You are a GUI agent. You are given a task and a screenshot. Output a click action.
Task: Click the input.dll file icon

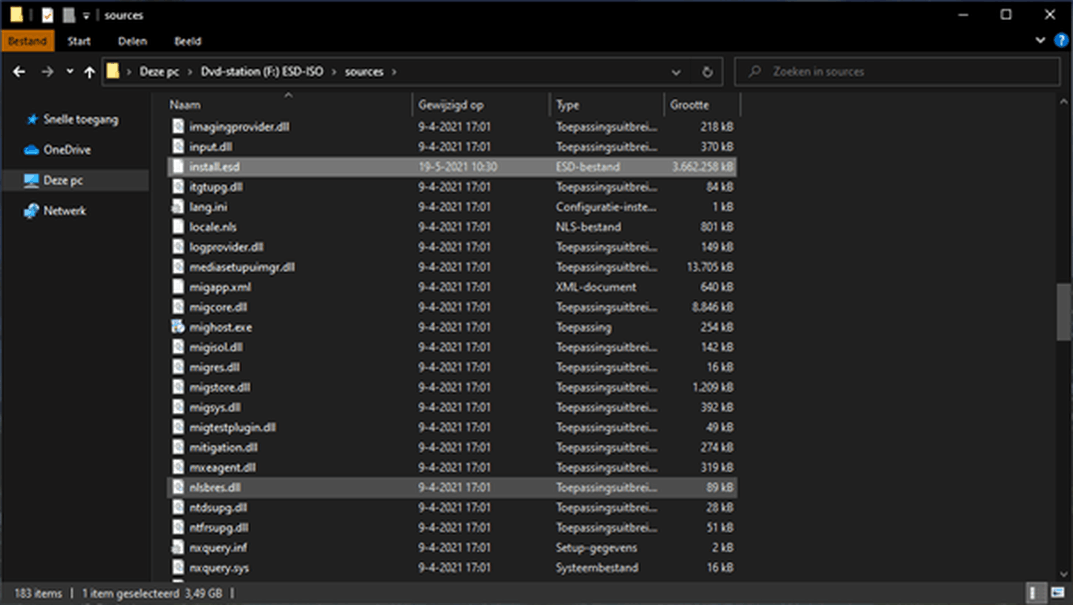pos(178,146)
